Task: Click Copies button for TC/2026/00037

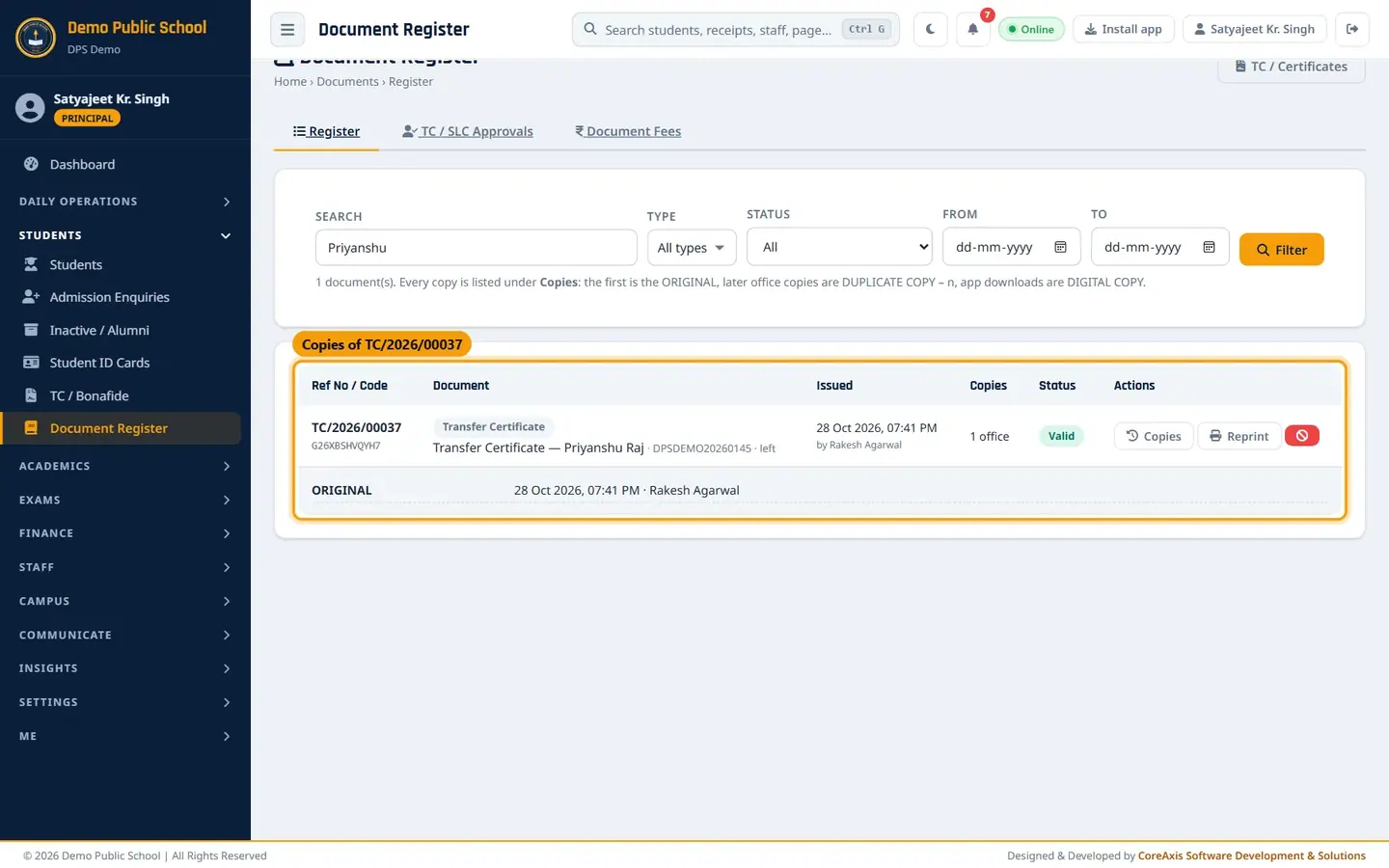Action: click(x=1154, y=436)
